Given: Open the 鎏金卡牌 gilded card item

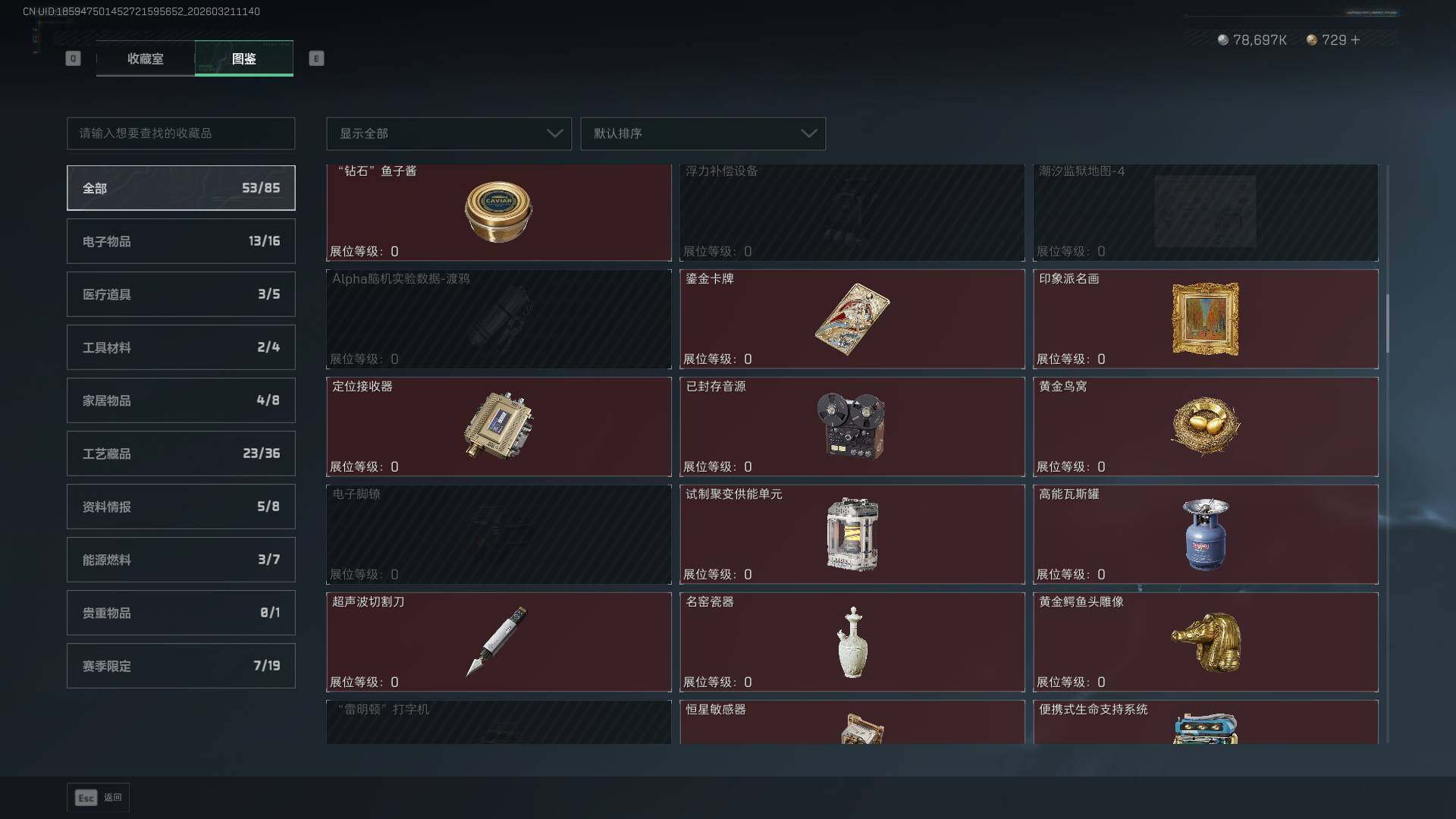Looking at the screenshot, I should pos(852,319).
